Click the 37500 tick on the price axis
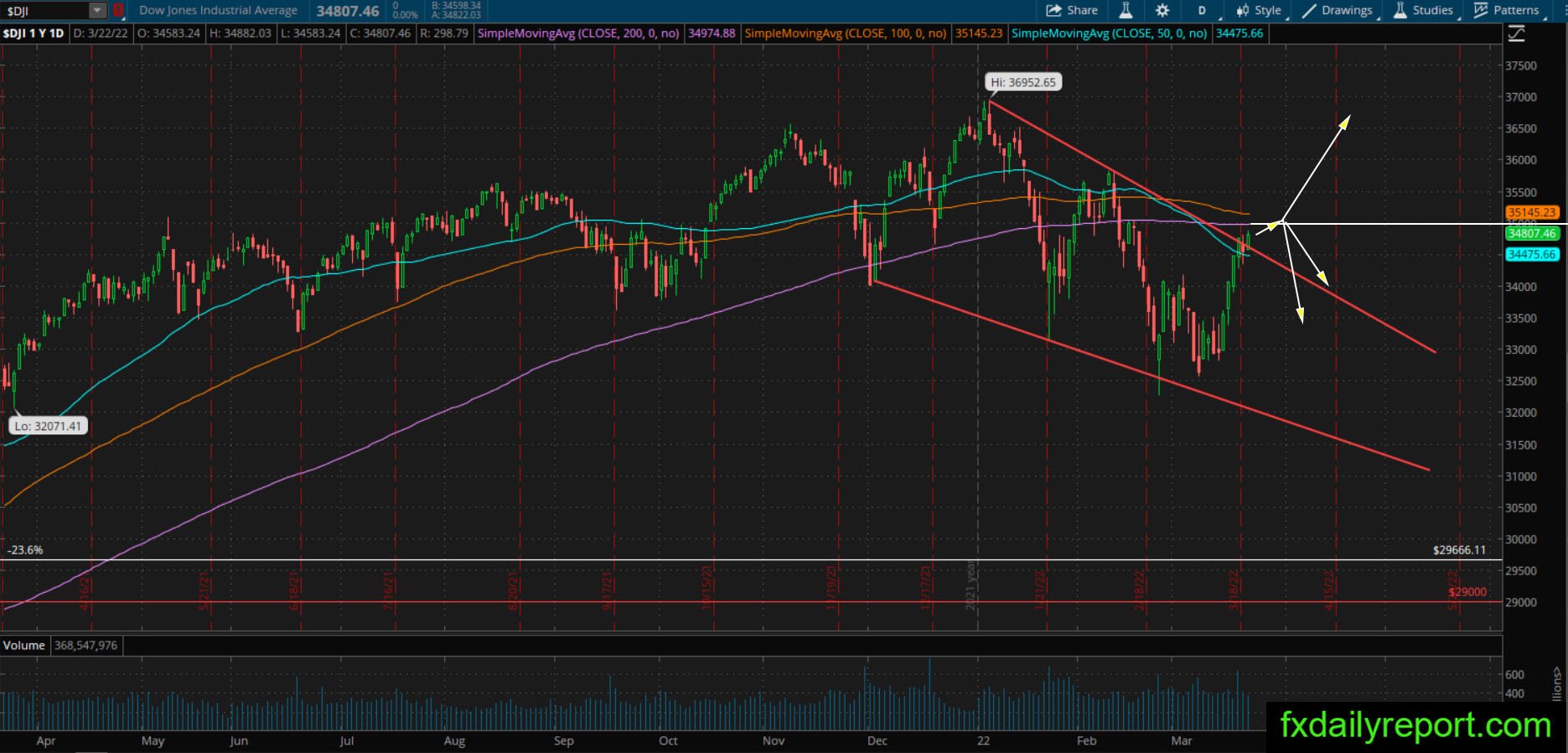1568x753 pixels. [x=1521, y=65]
